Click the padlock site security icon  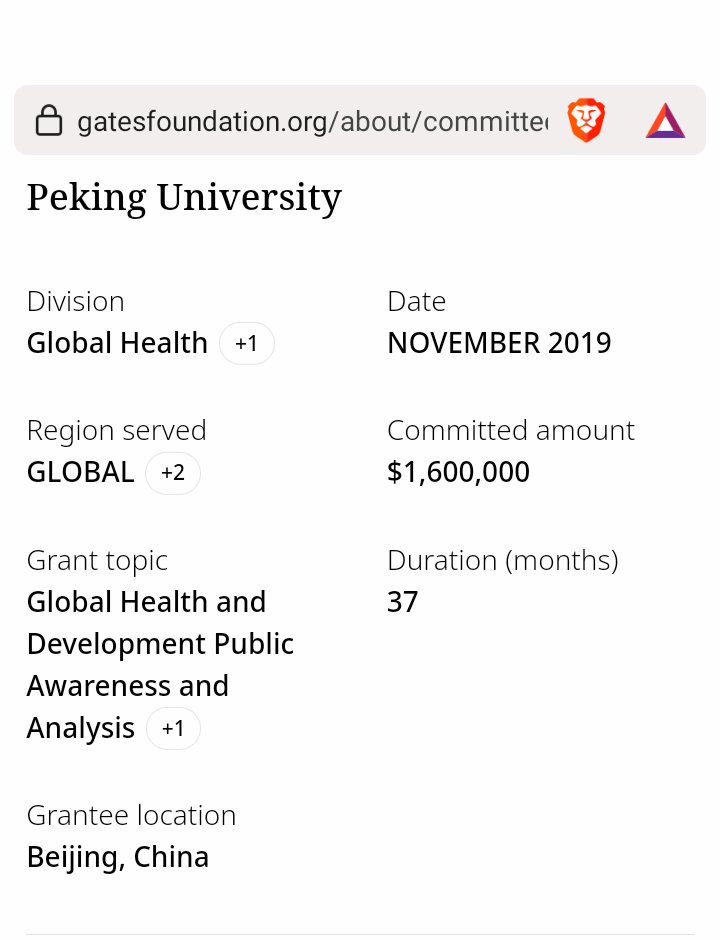[48, 122]
